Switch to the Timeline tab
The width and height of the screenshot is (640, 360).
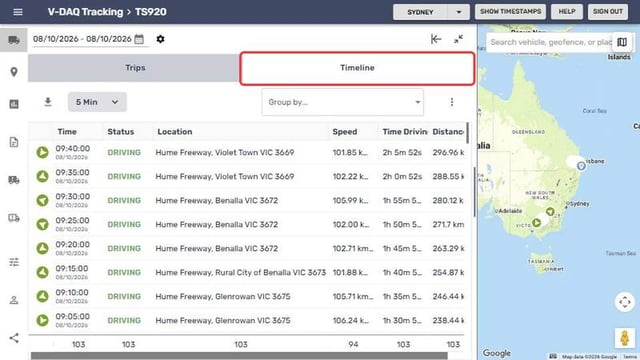pyautogui.click(x=357, y=68)
